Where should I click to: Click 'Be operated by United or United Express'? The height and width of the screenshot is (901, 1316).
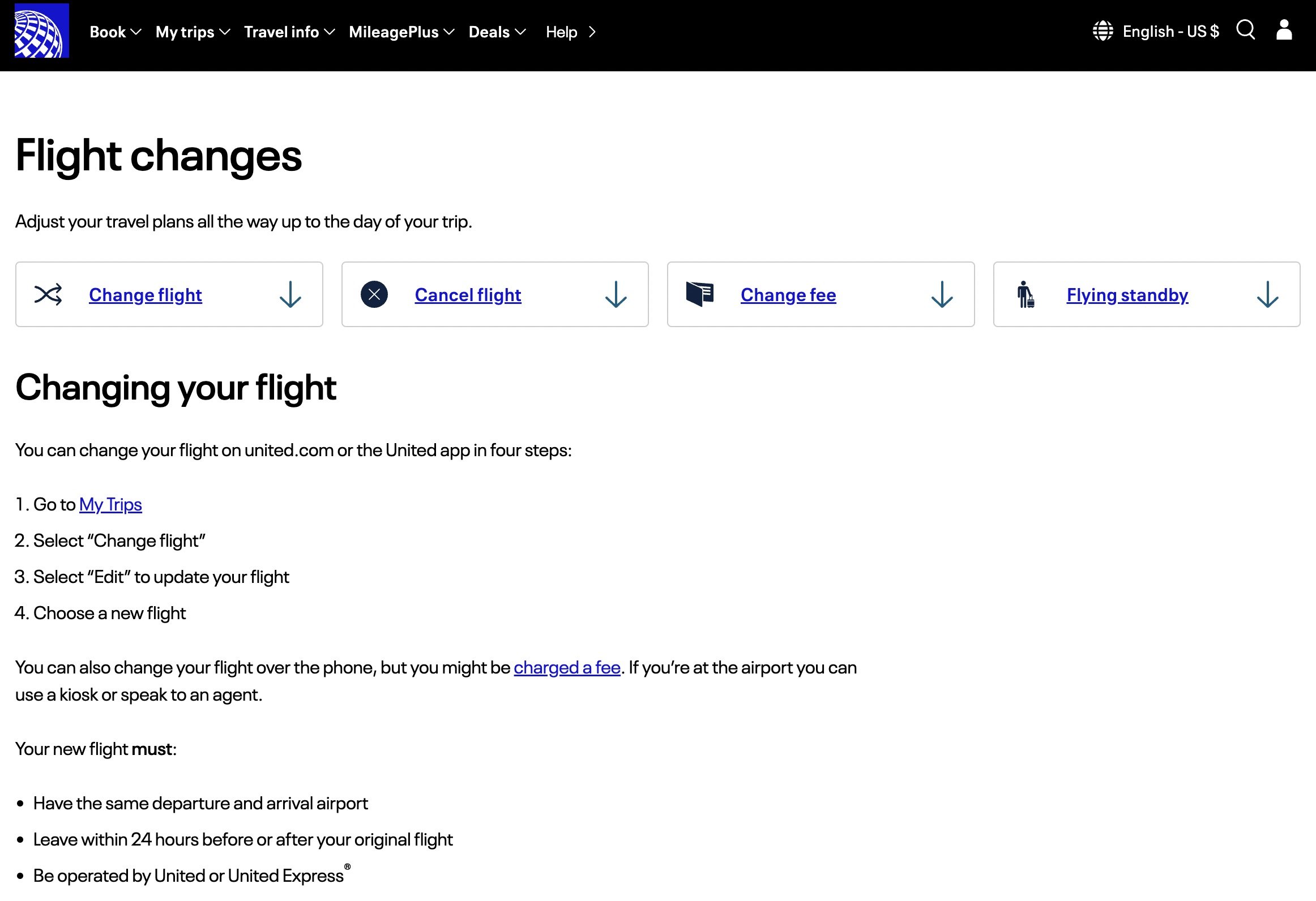pyautogui.click(x=192, y=875)
